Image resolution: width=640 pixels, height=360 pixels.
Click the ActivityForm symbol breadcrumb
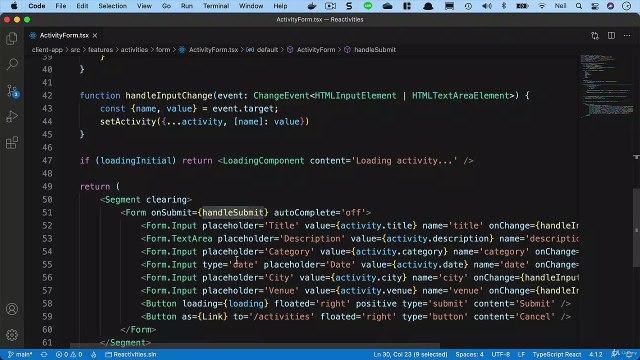point(311,50)
